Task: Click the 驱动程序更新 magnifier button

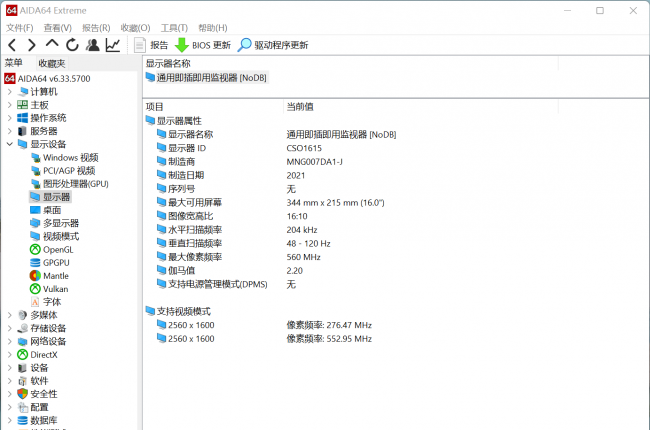Action: tap(273, 45)
